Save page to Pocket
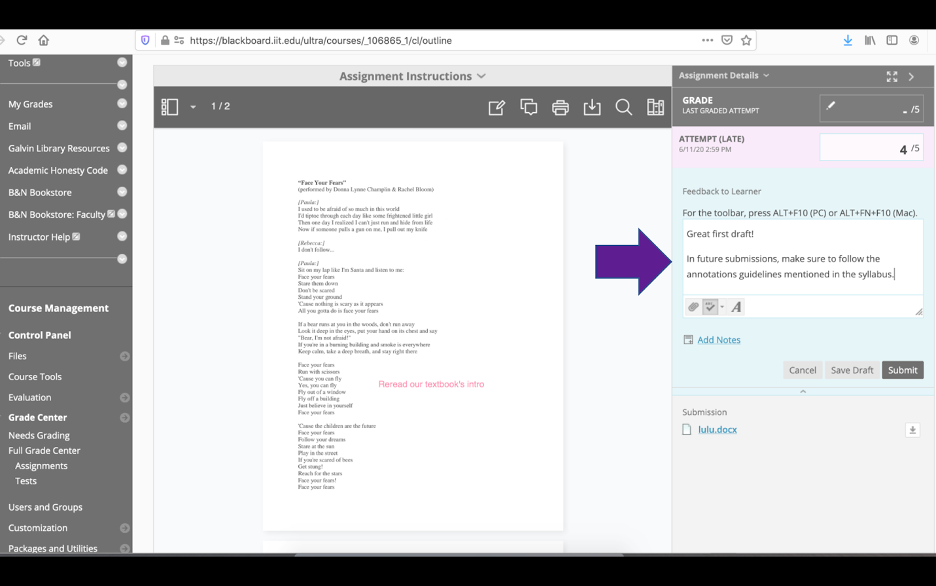The image size is (936, 586). tap(726, 40)
